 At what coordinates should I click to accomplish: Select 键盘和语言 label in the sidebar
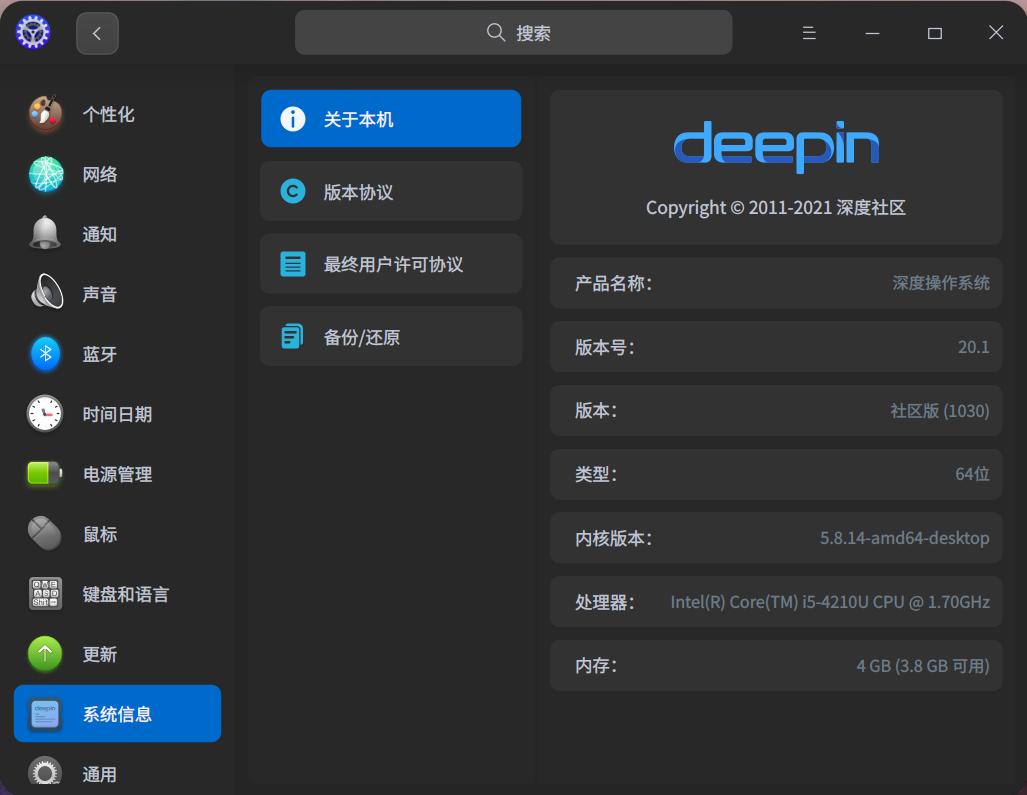tap(126, 595)
